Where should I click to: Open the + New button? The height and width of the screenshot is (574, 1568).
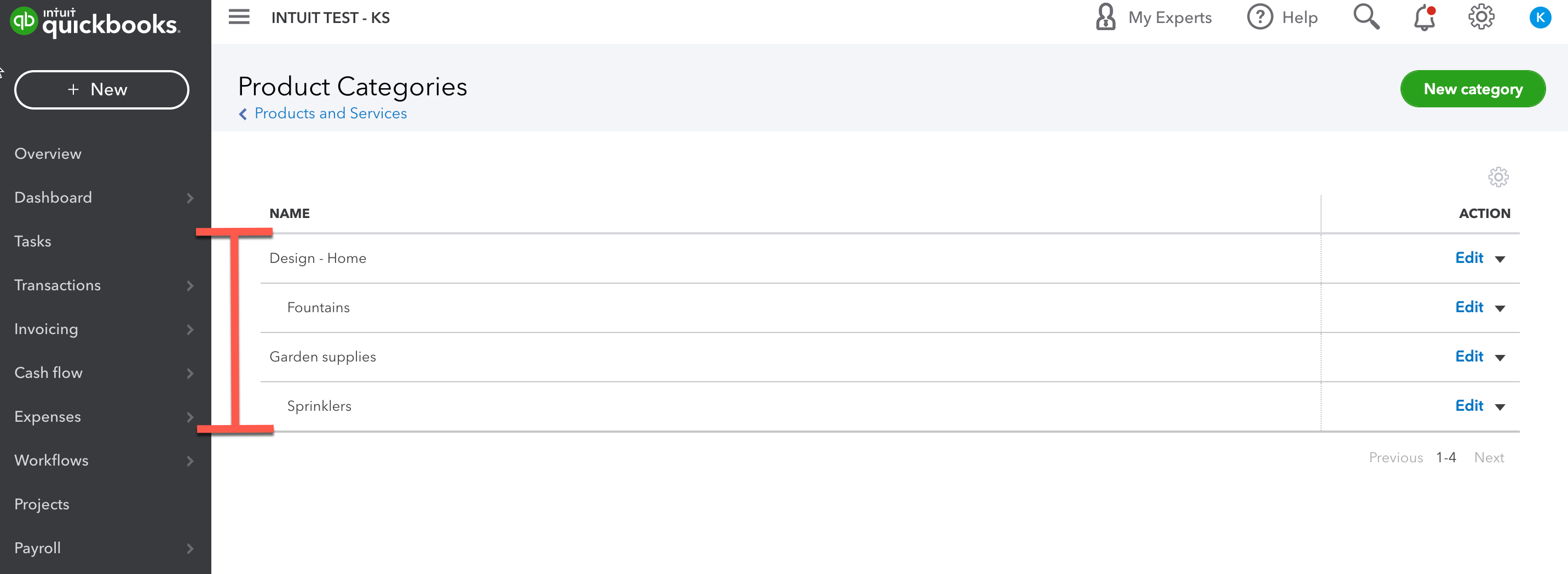(x=101, y=89)
